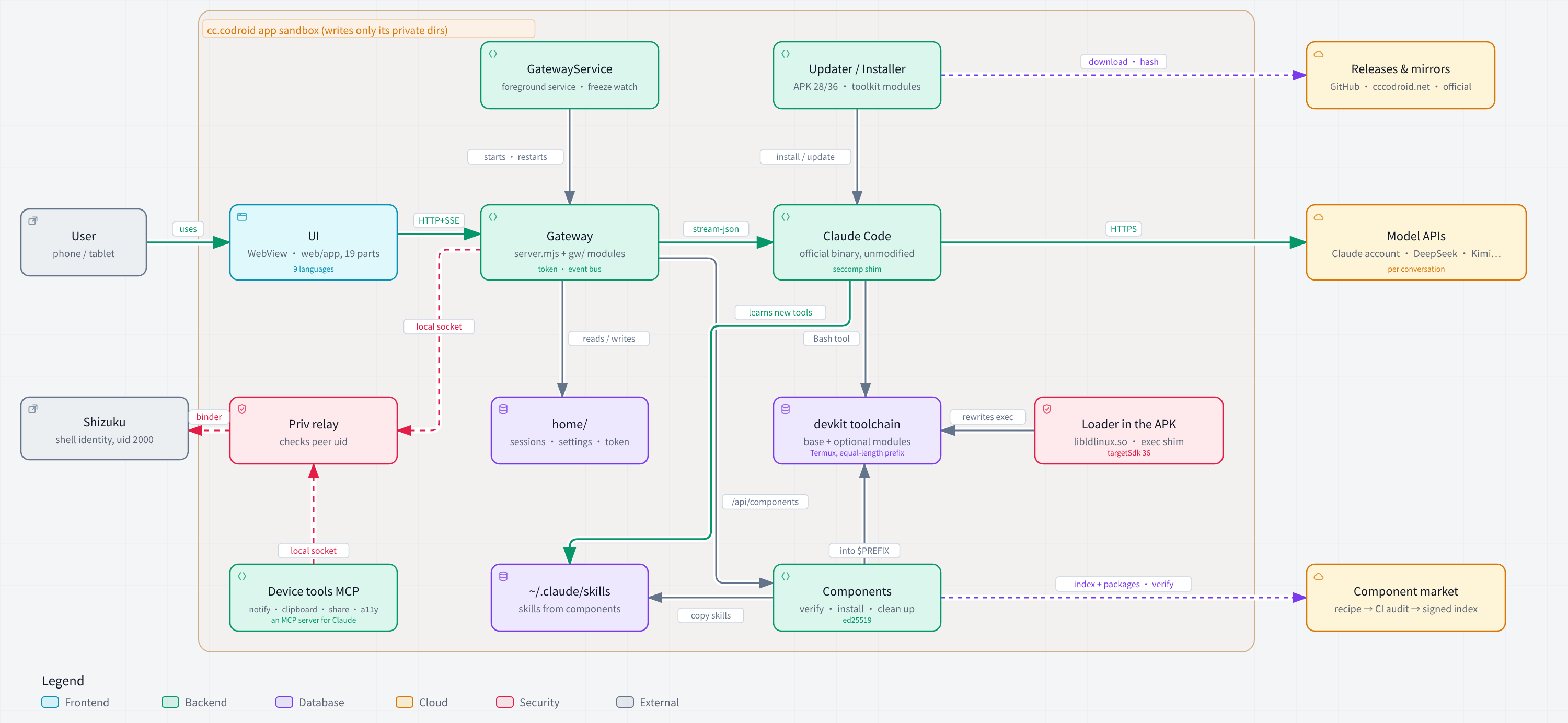Click the 'starts • restarts' edge label
This screenshot has height=723, width=1568.
pos(515,156)
